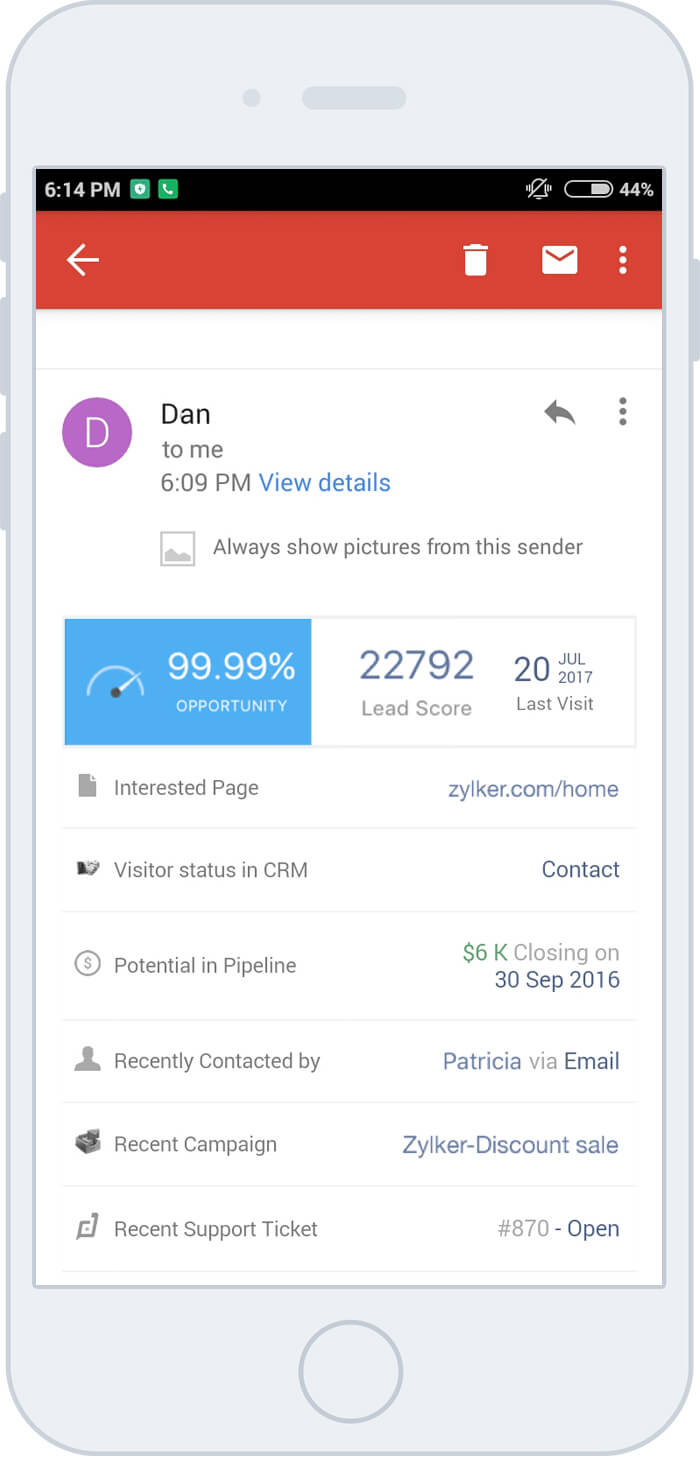Delete this email with the trash icon
The width and height of the screenshot is (700, 1457).
(x=476, y=260)
